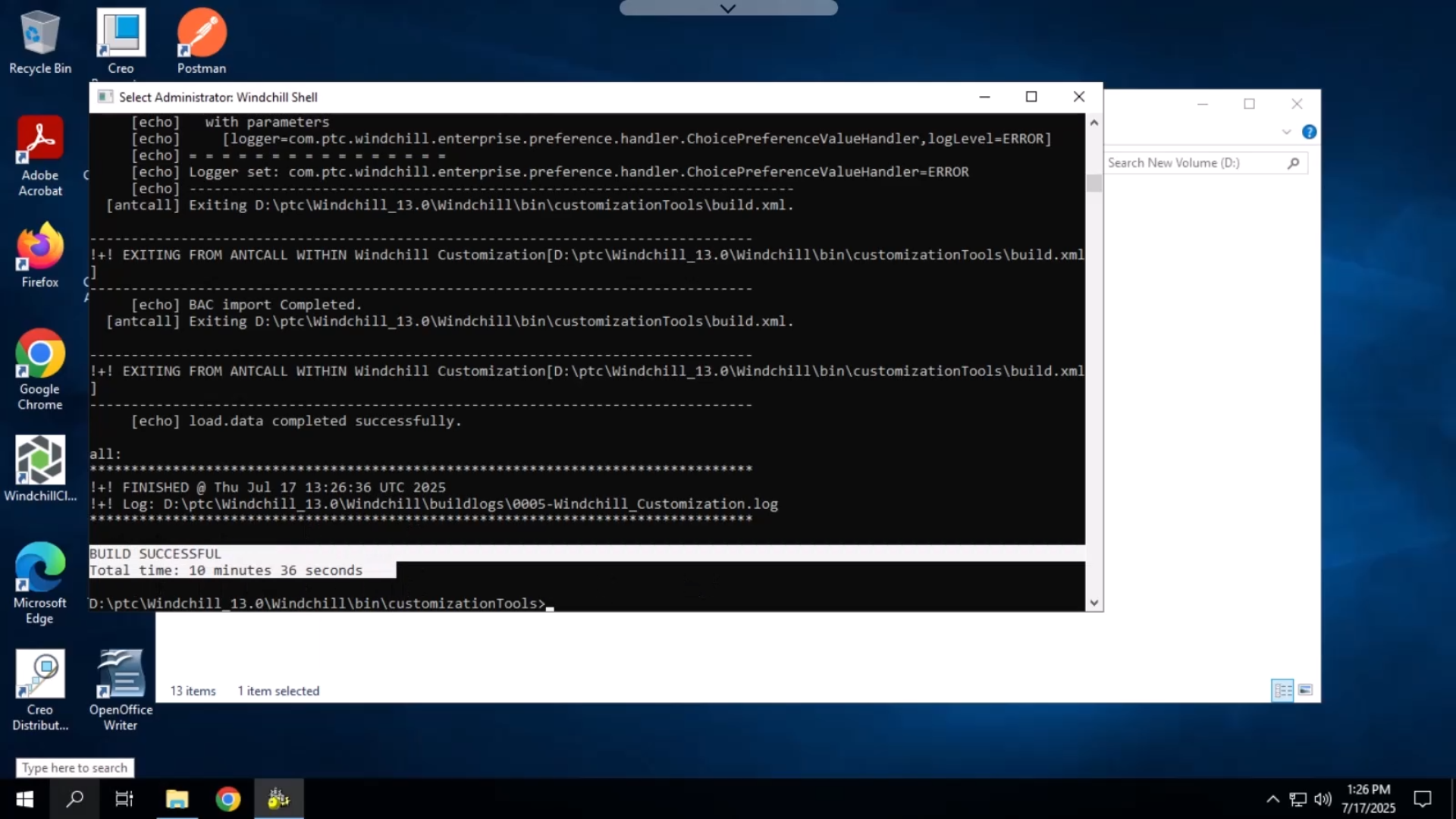Open the network status tray icon
Screen dimensions: 1456x819
tap(1298, 799)
